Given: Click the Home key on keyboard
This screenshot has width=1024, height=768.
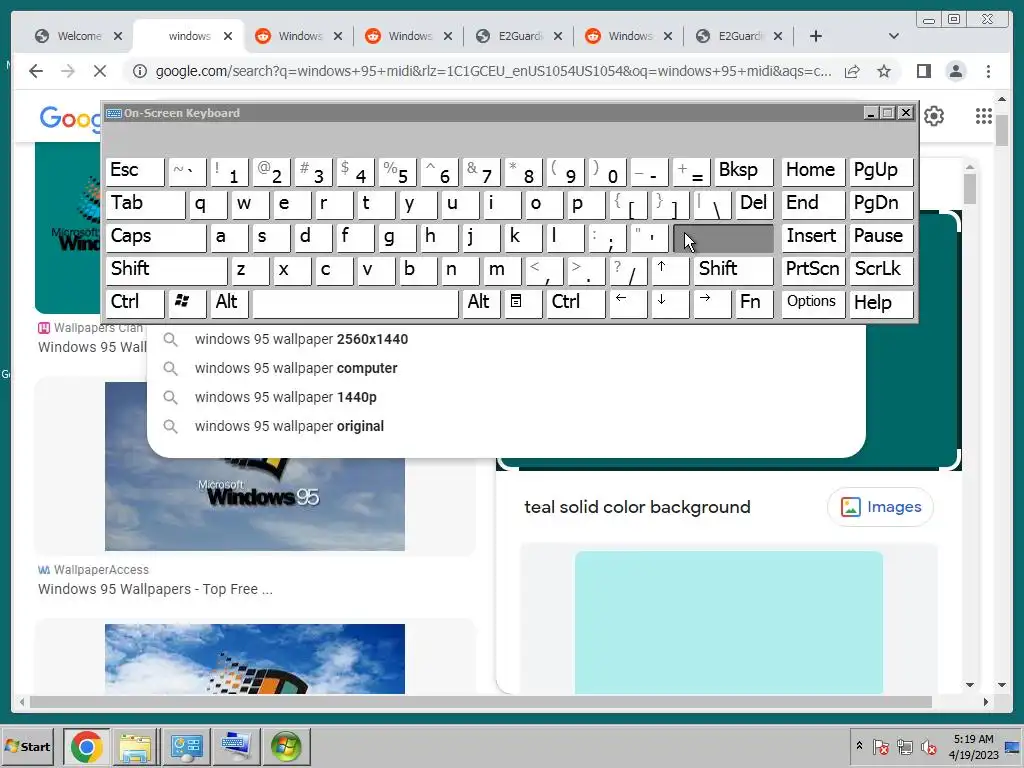Looking at the screenshot, I should click(x=813, y=171).
